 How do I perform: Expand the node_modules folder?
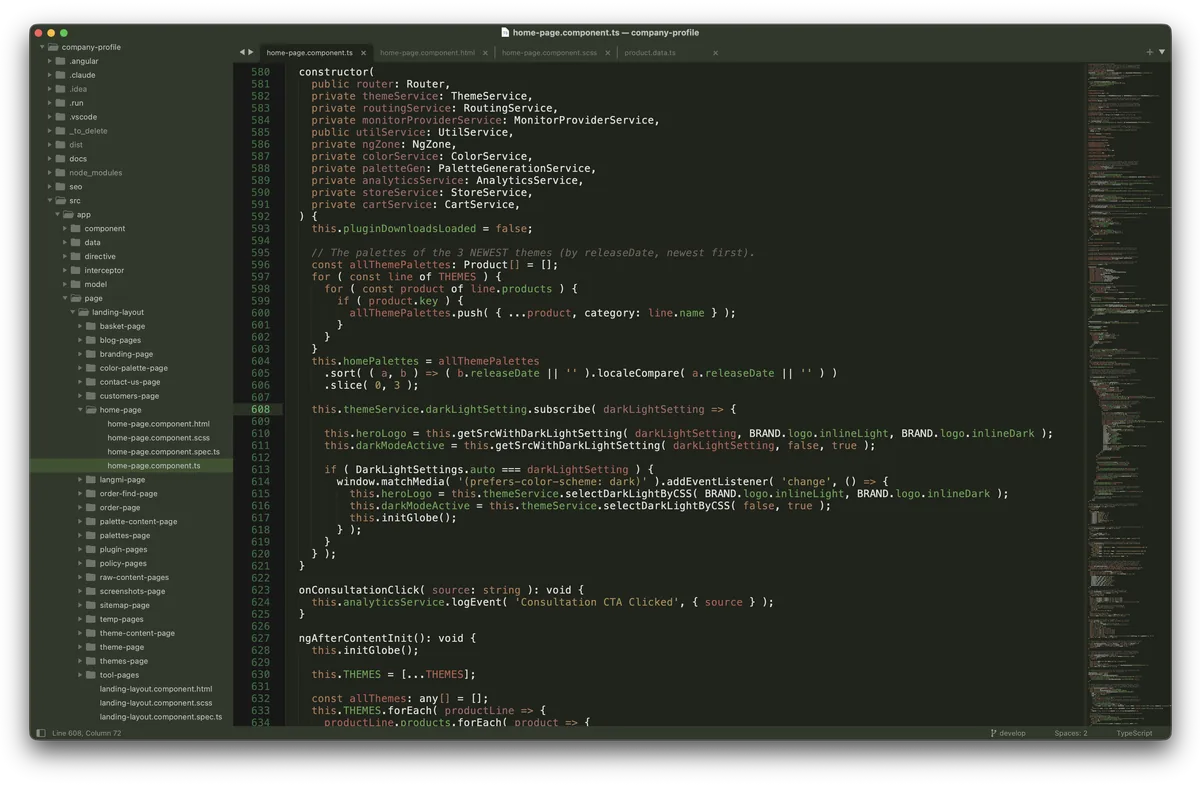coord(49,173)
